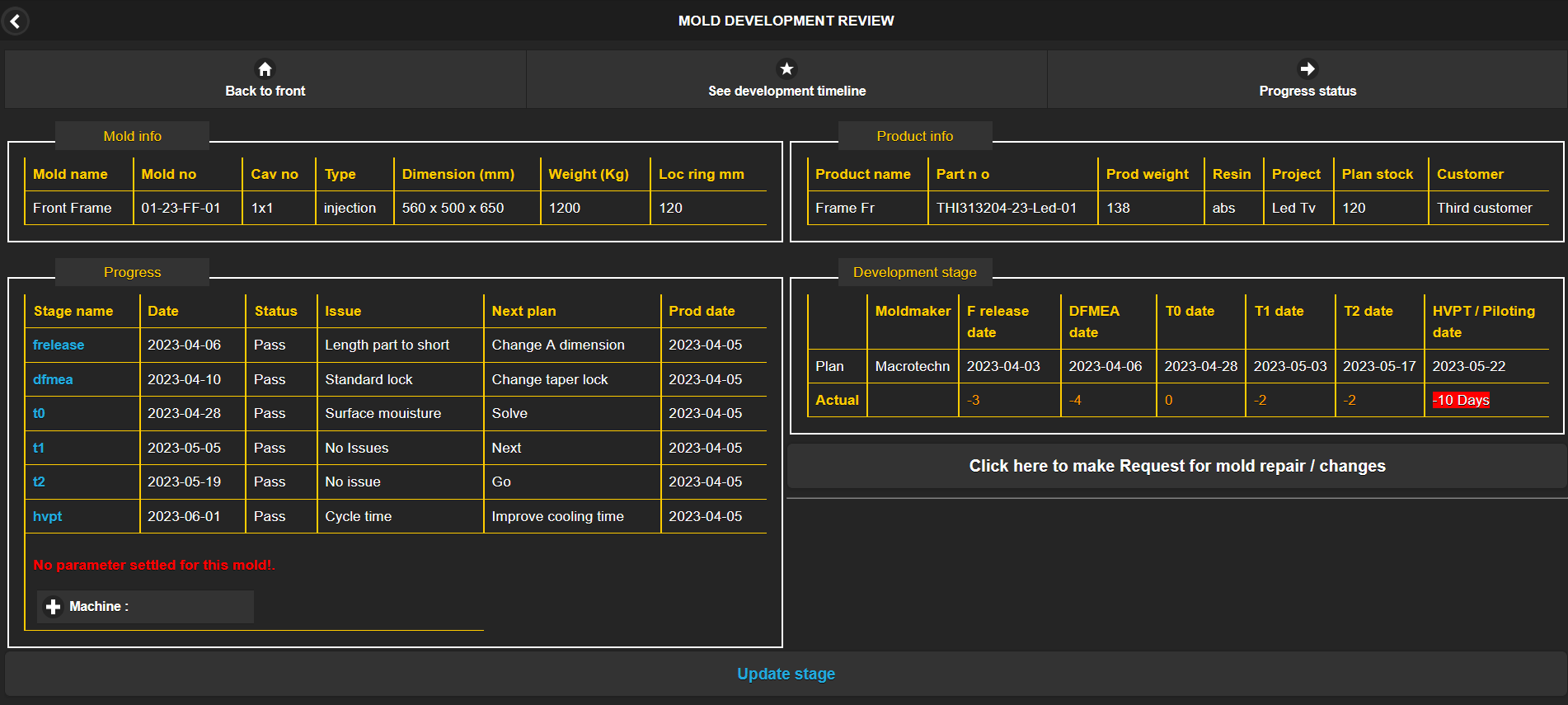Click the part number THI313204-23-Led-01 cell

click(x=1006, y=208)
